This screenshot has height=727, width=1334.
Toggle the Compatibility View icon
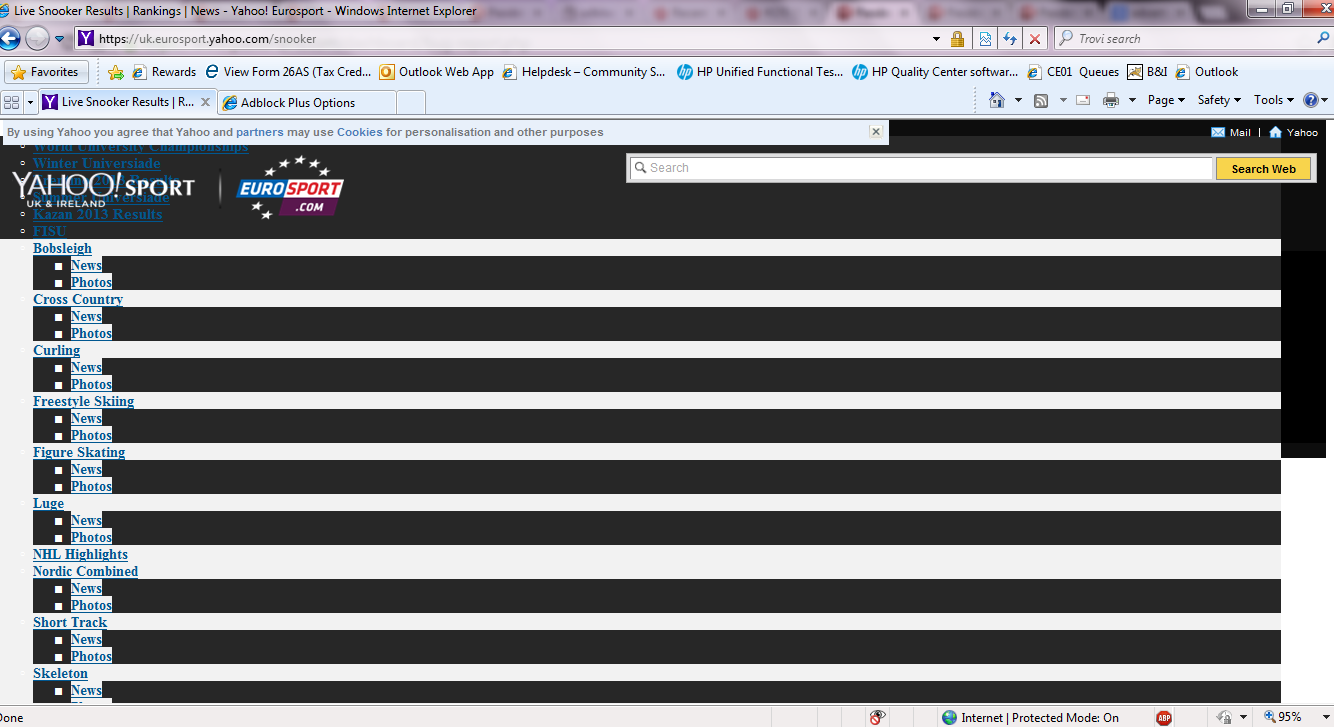(985, 39)
